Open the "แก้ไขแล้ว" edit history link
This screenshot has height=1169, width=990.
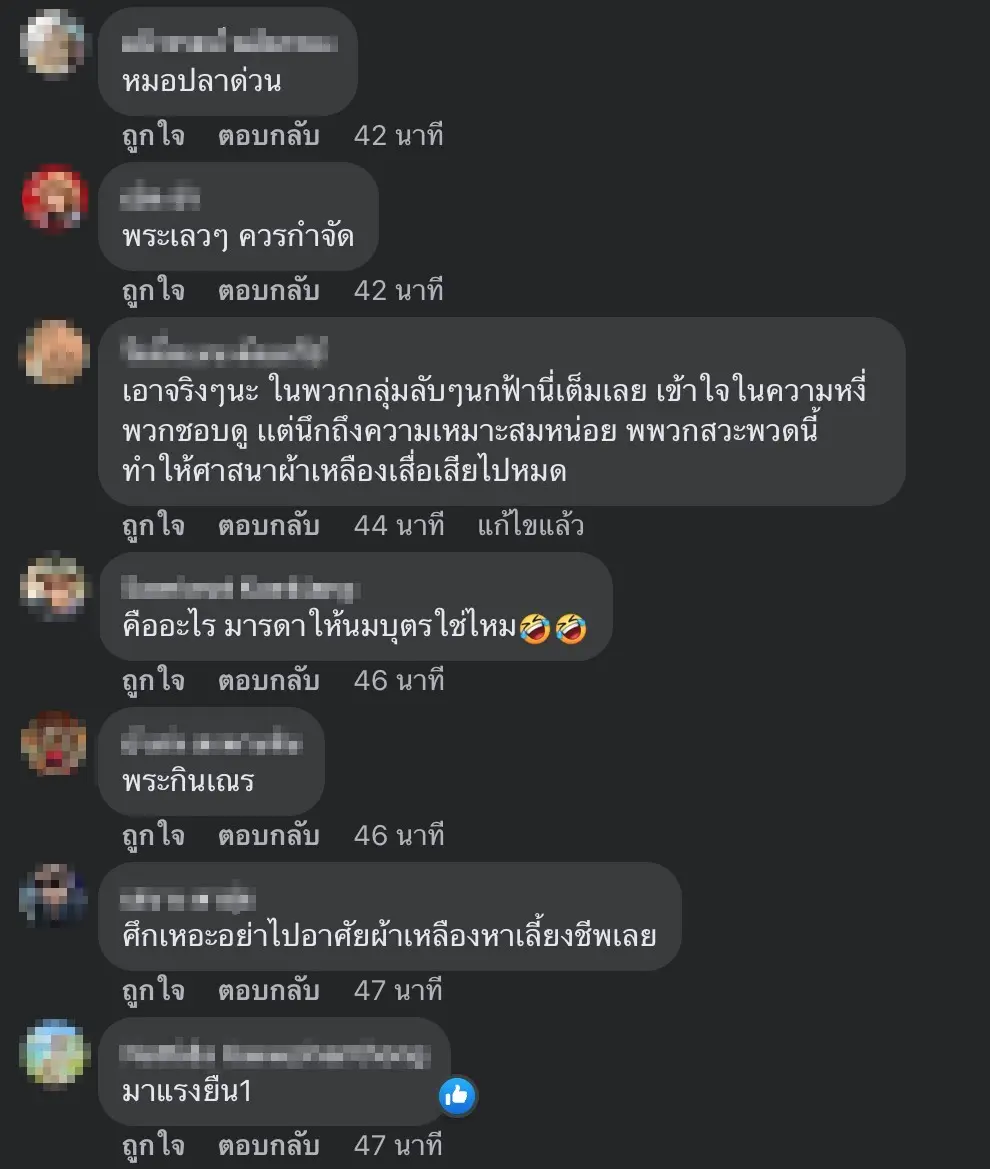pyautogui.click(x=530, y=526)
